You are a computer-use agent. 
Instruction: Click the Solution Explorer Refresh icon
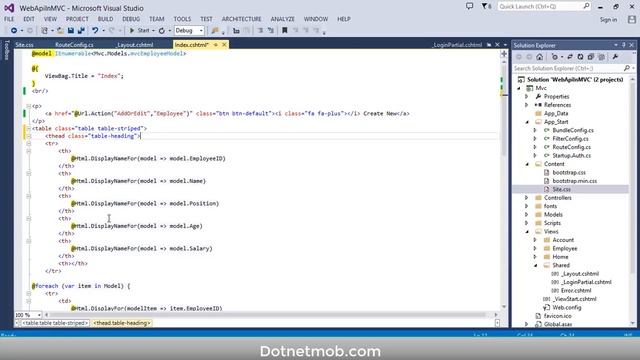coord(580,57)
